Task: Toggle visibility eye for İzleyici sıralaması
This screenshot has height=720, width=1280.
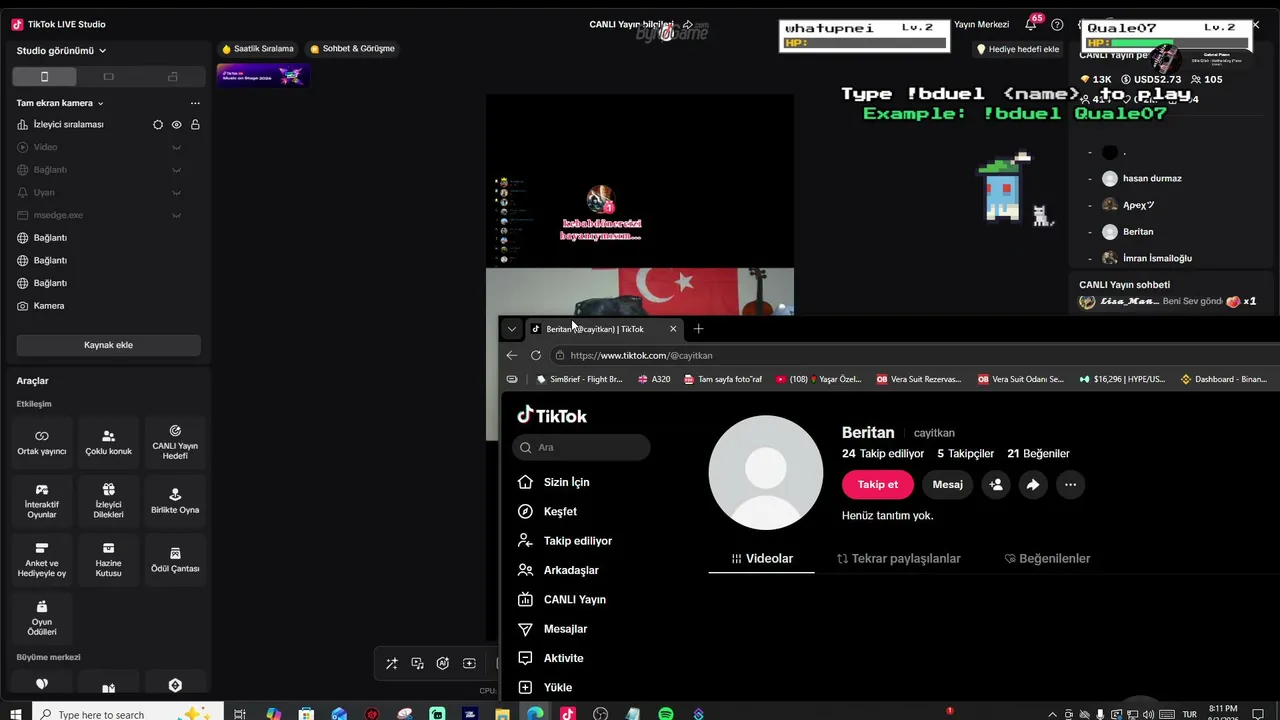Action: point(176,125)
